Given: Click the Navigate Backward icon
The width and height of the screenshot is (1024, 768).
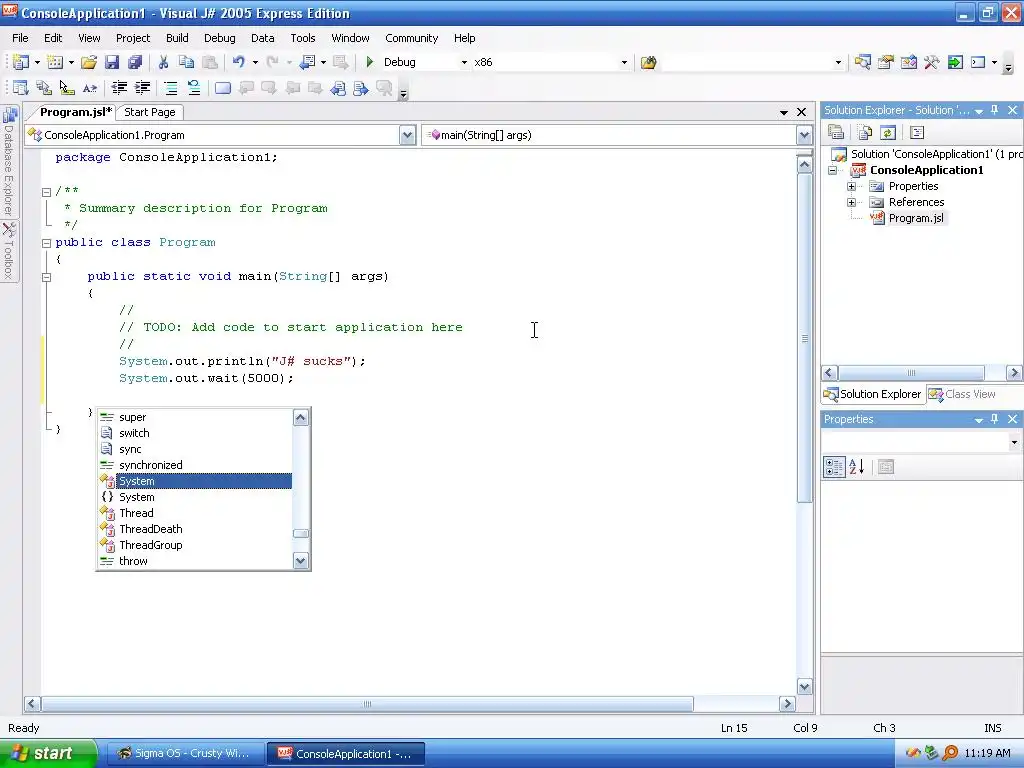Looking at the screenshot, I should (x=307, y=62).
